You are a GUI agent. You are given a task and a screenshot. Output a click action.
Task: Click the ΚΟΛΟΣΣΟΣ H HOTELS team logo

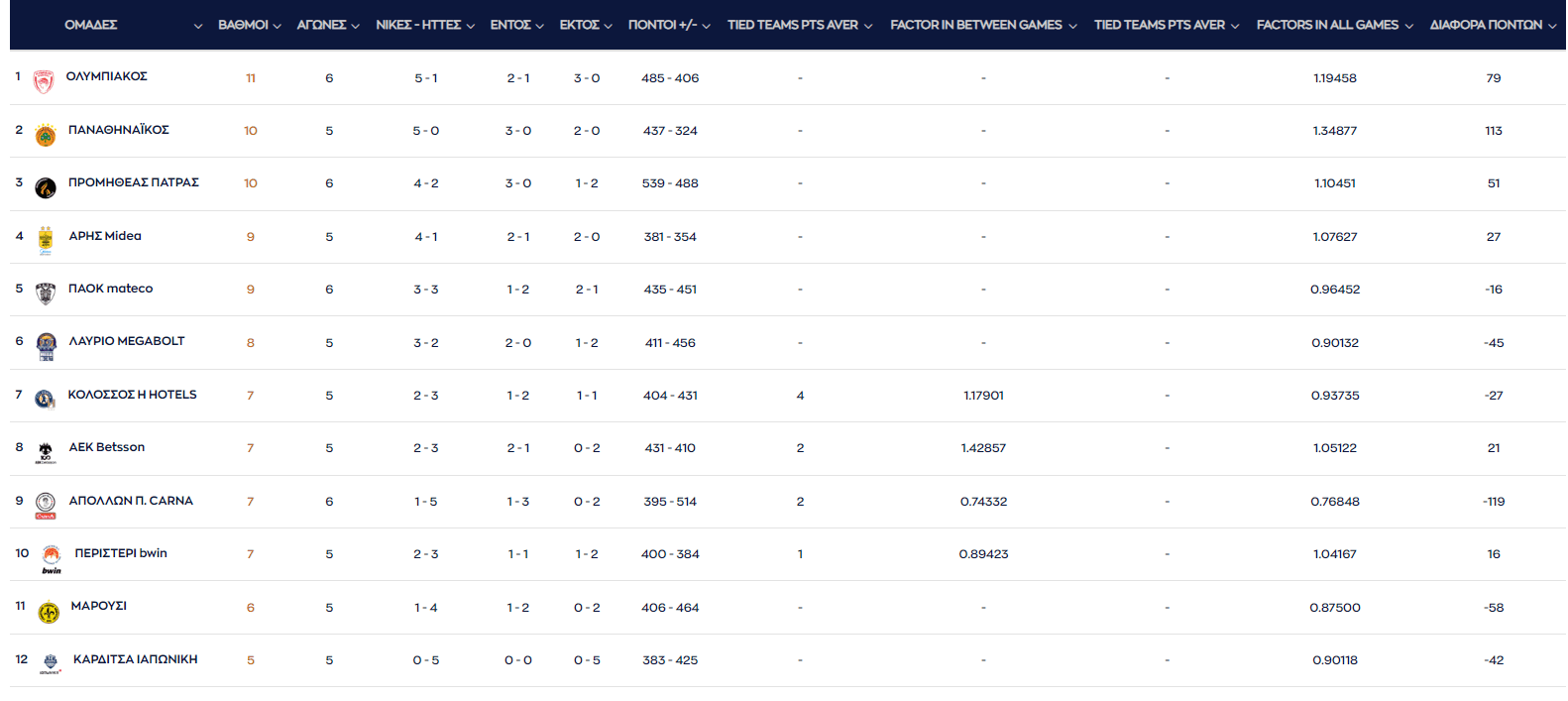(x=45, y=399)
